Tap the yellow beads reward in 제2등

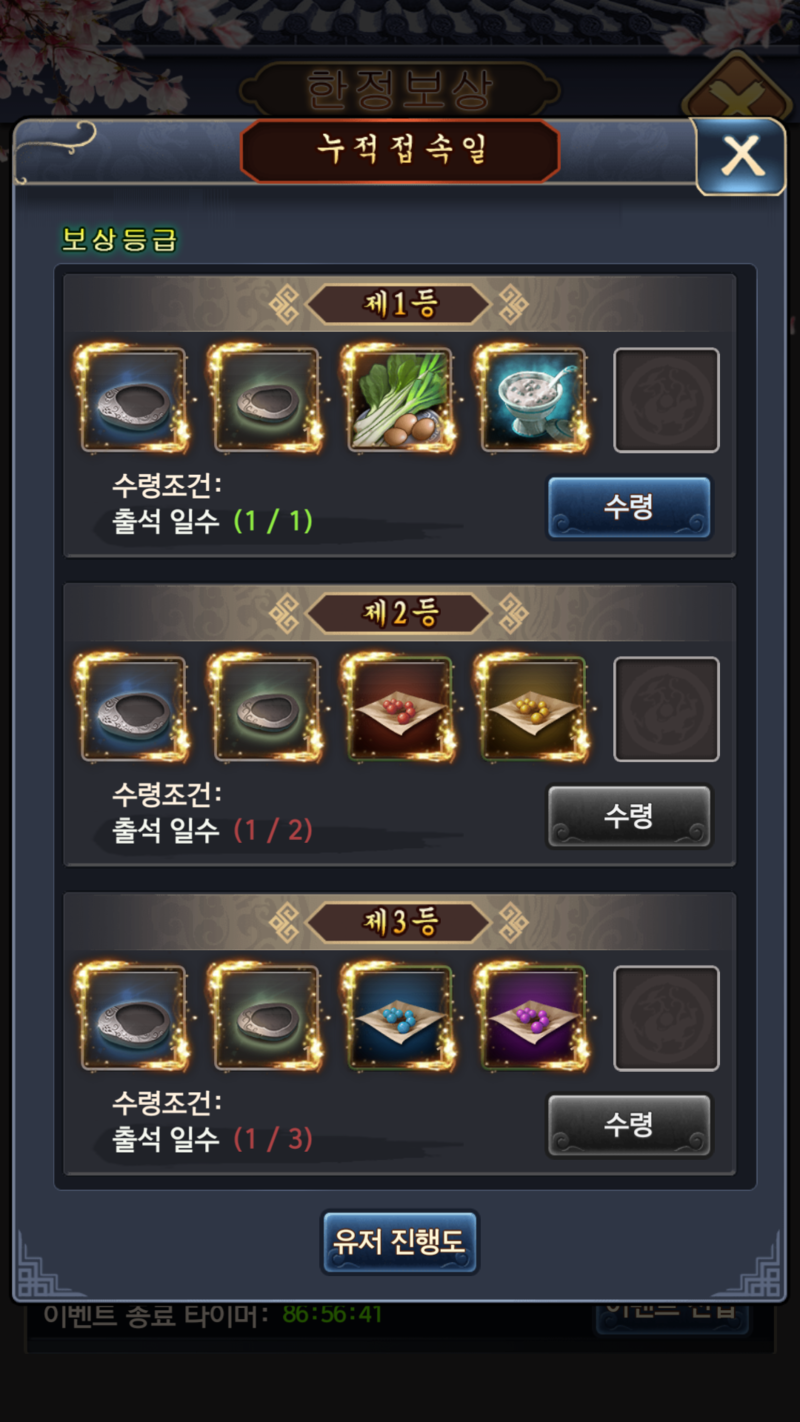coord(532,709)
